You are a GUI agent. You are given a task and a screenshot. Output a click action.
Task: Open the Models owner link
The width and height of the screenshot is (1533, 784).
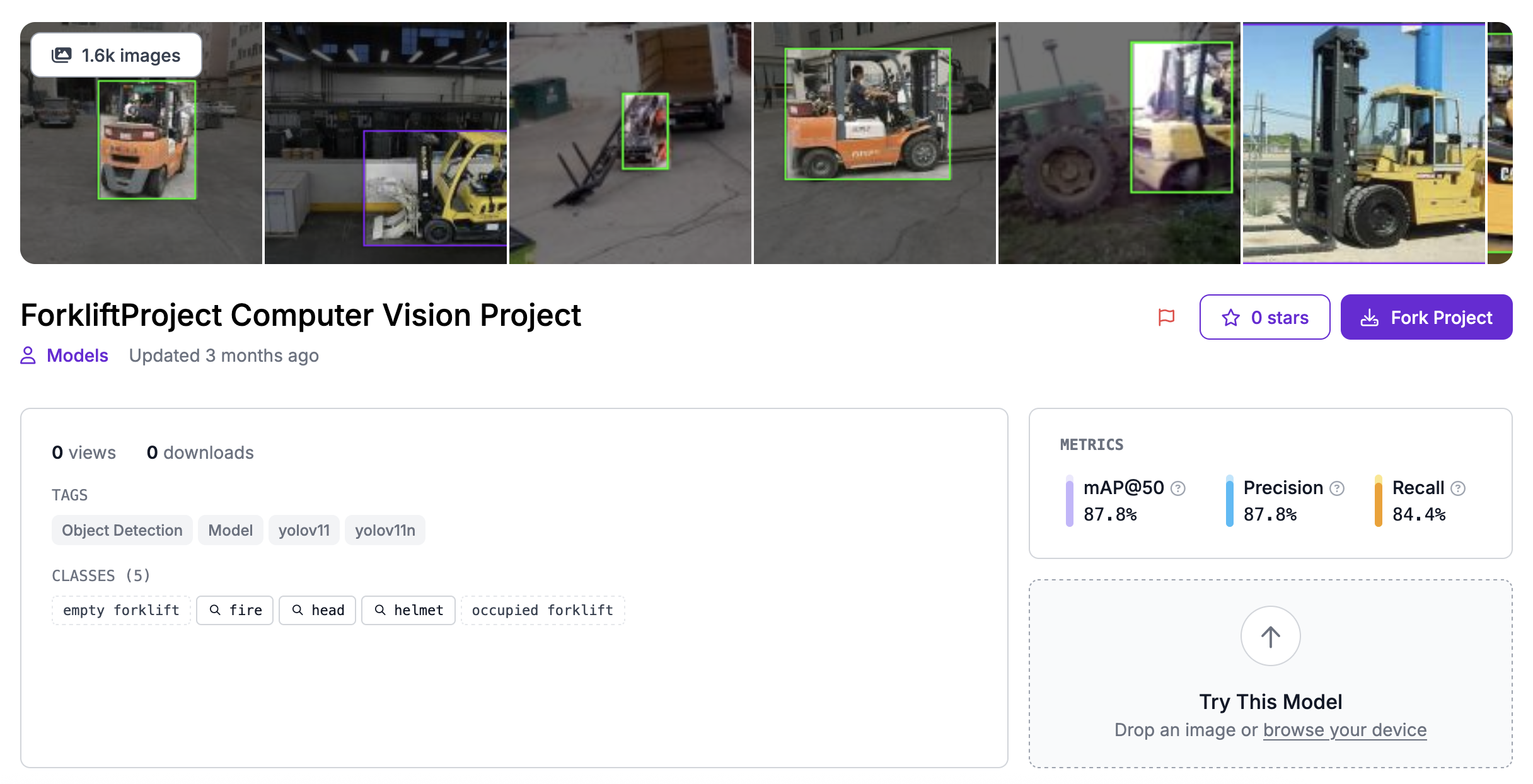click(78, 355)
